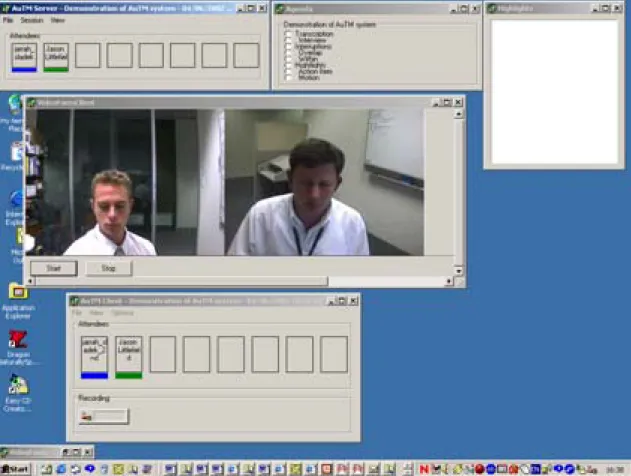631x476 pixels.
Task: Check the Overlap agenda item
Action: (x=288, y=53)
